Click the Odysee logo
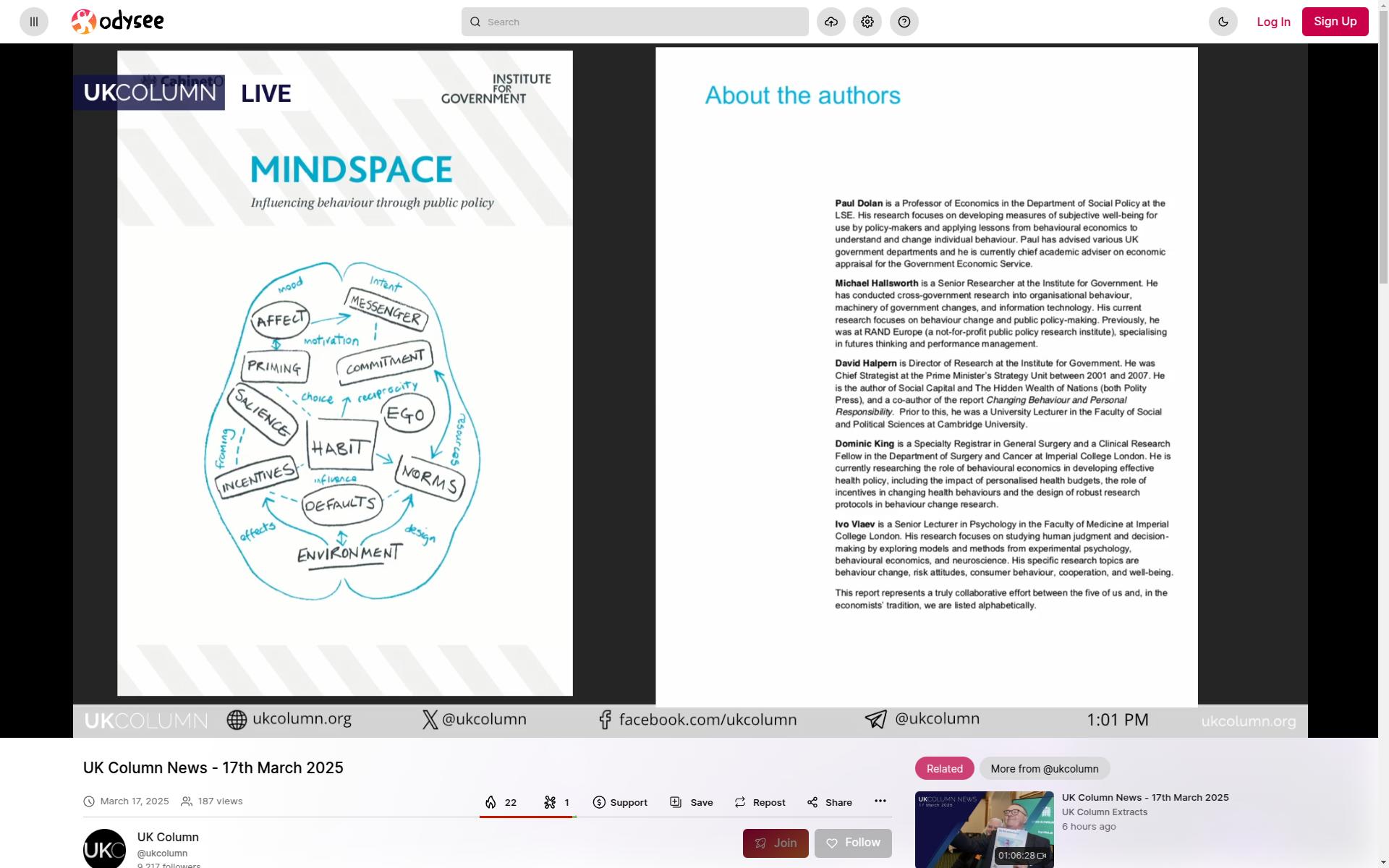Viewport: 1389px width, 868px height. (118, 22)
